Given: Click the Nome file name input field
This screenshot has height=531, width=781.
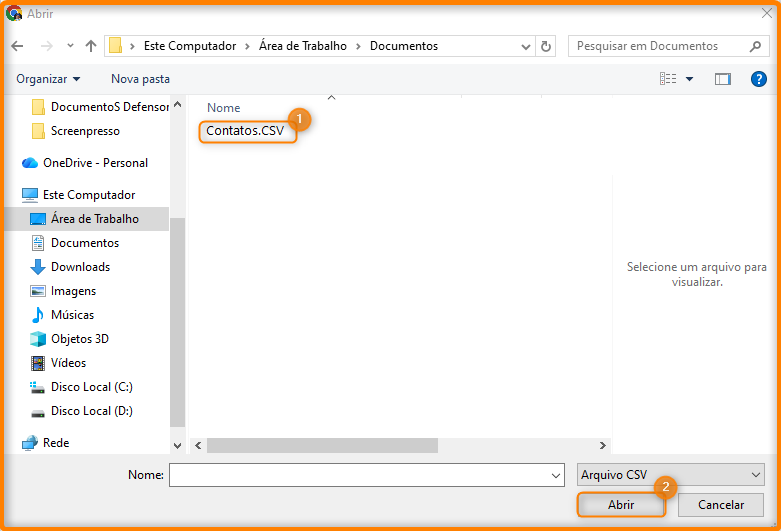Looking at the screenshot, I should coord(365,475).
